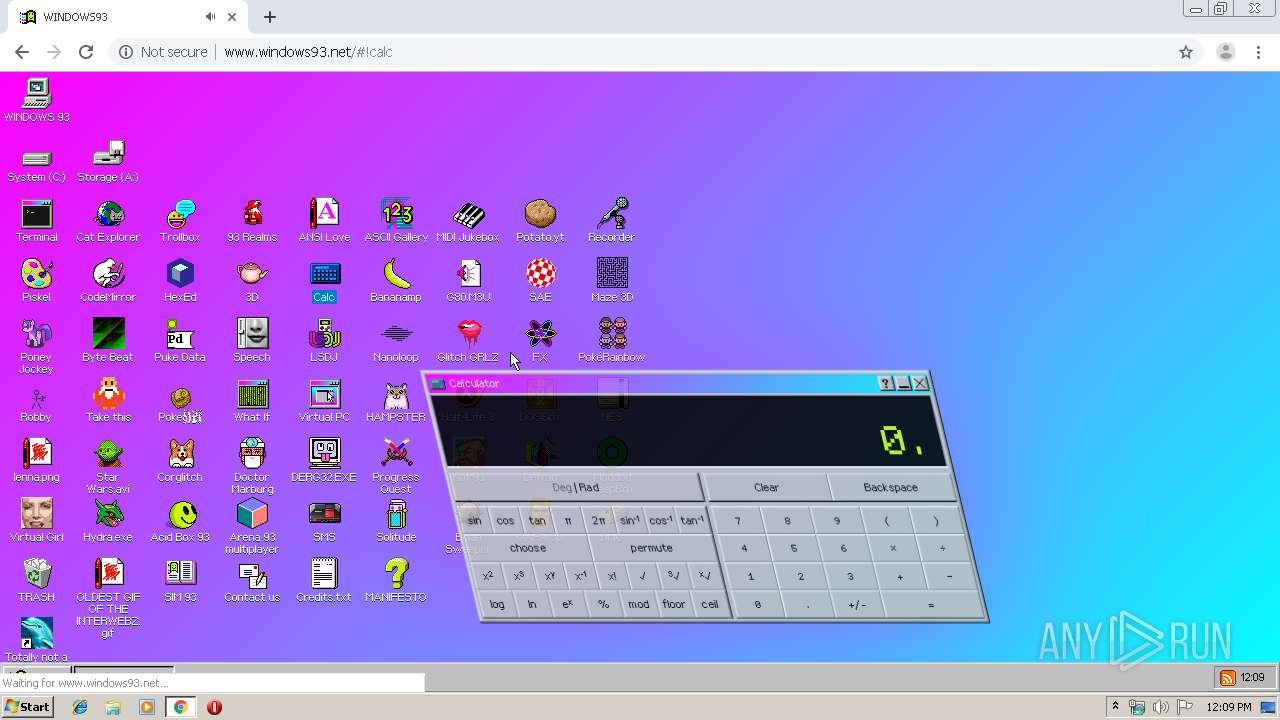
Task: Launch the Recorder microphone icon
Action: pyautogui.click(x=611, y=221)
